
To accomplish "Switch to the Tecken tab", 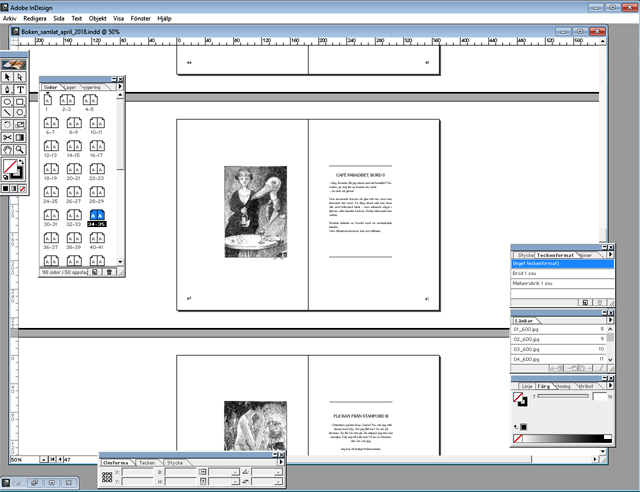I will tap(147, 463).
